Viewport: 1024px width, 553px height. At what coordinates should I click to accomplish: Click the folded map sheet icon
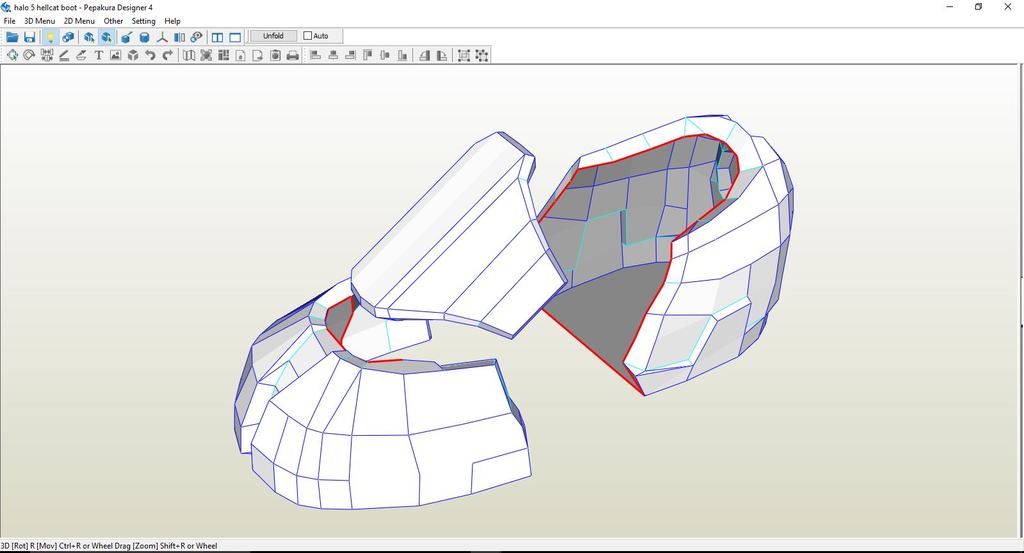pyautogui.click(x=189, y=55)
